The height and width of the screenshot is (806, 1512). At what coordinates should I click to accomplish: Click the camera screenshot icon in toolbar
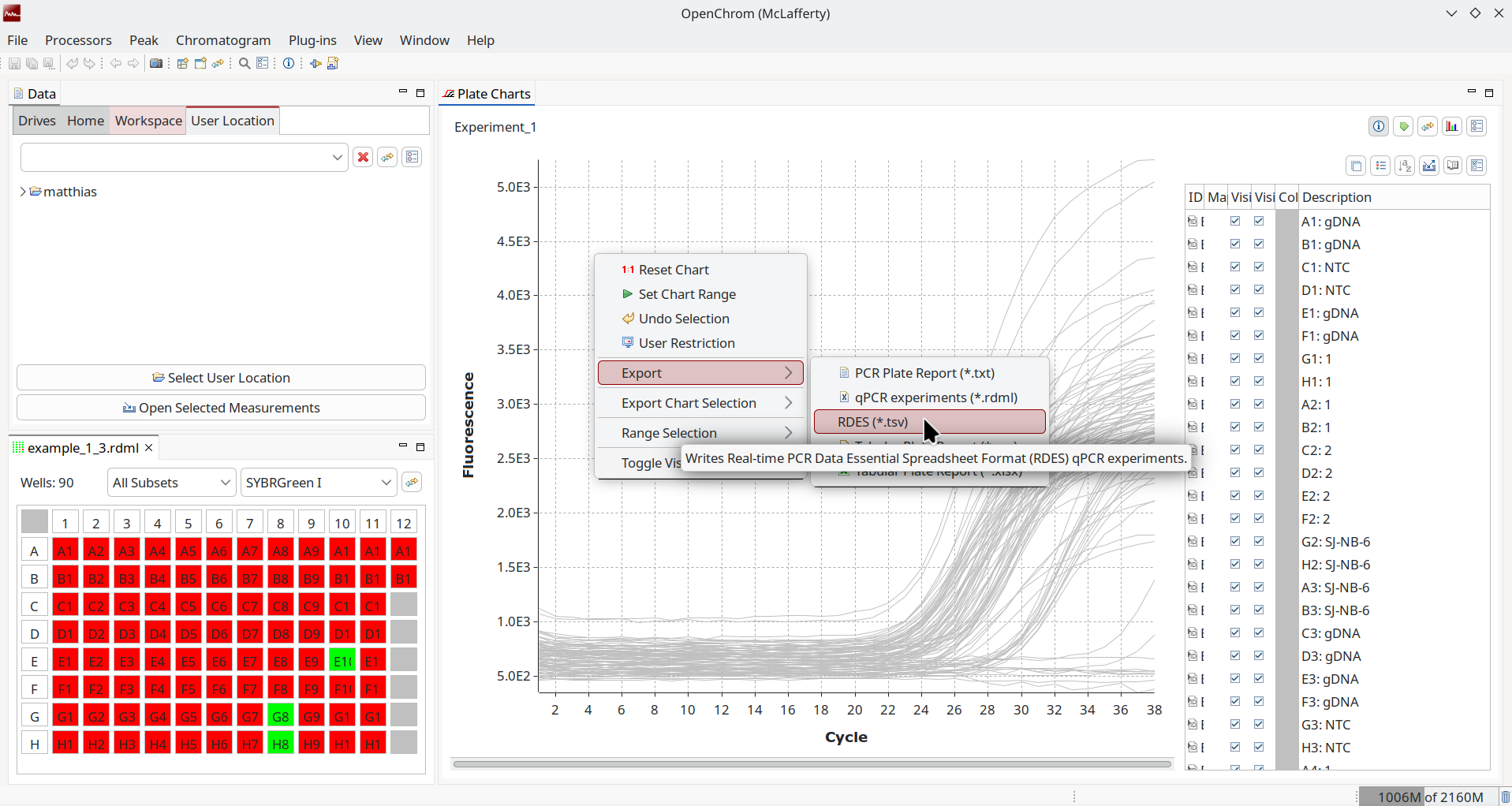coord(156,64)
